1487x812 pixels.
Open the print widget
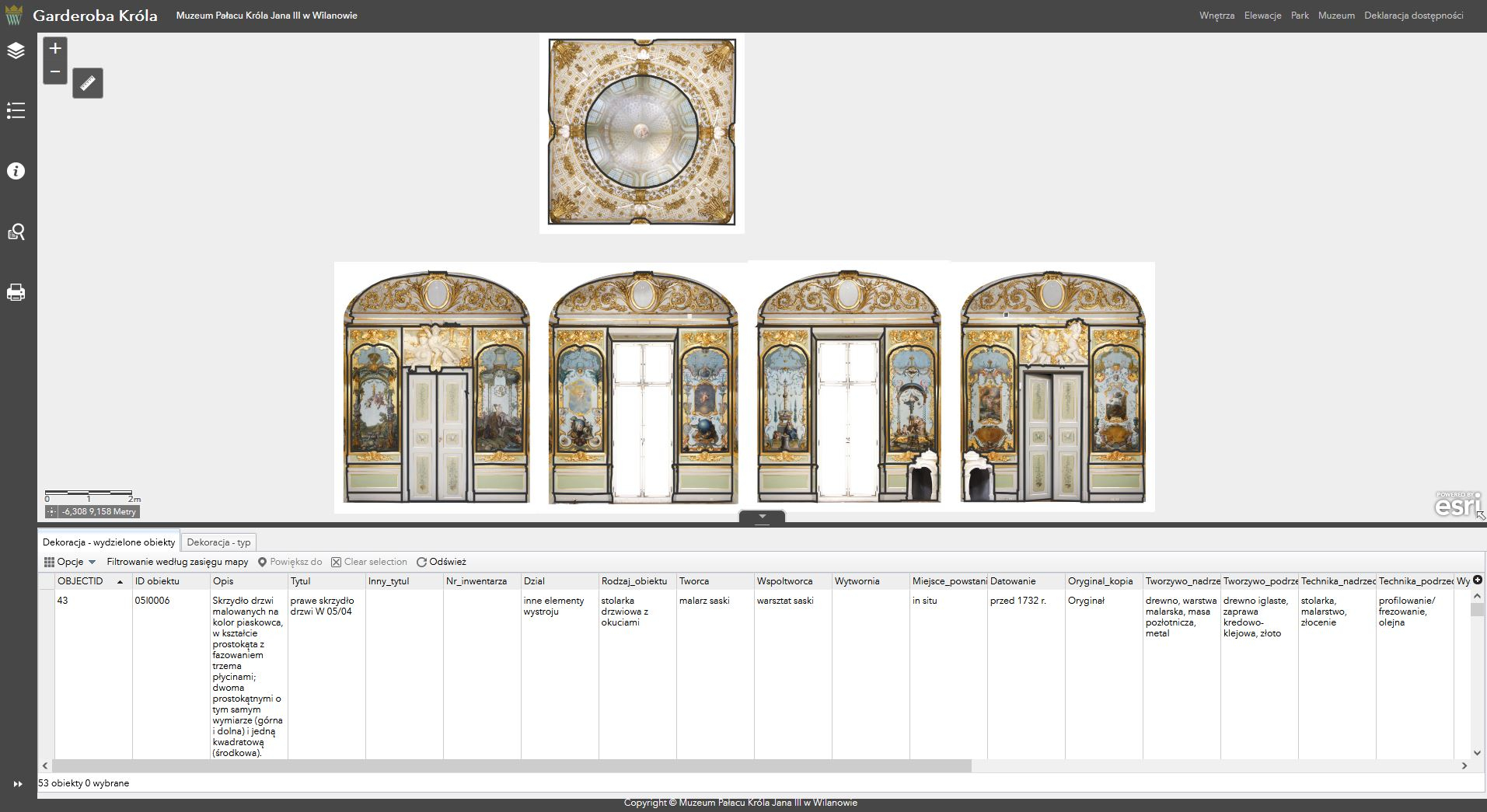click(x=16, y=292)
